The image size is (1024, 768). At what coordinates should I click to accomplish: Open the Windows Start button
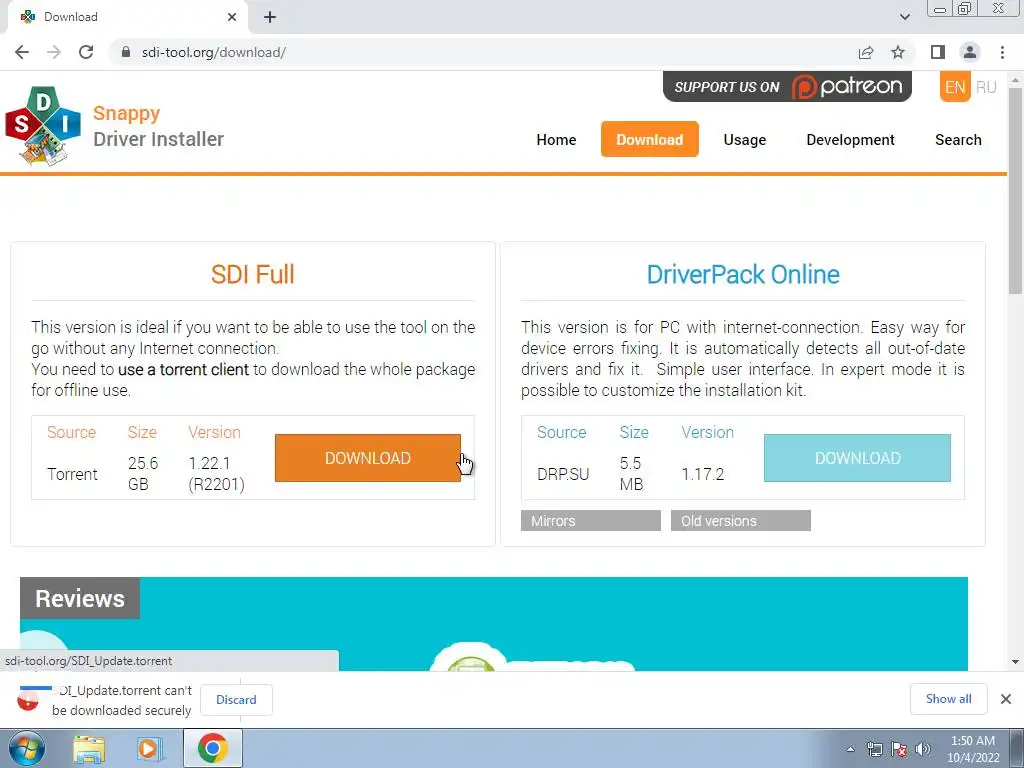(x=27, y=748)
